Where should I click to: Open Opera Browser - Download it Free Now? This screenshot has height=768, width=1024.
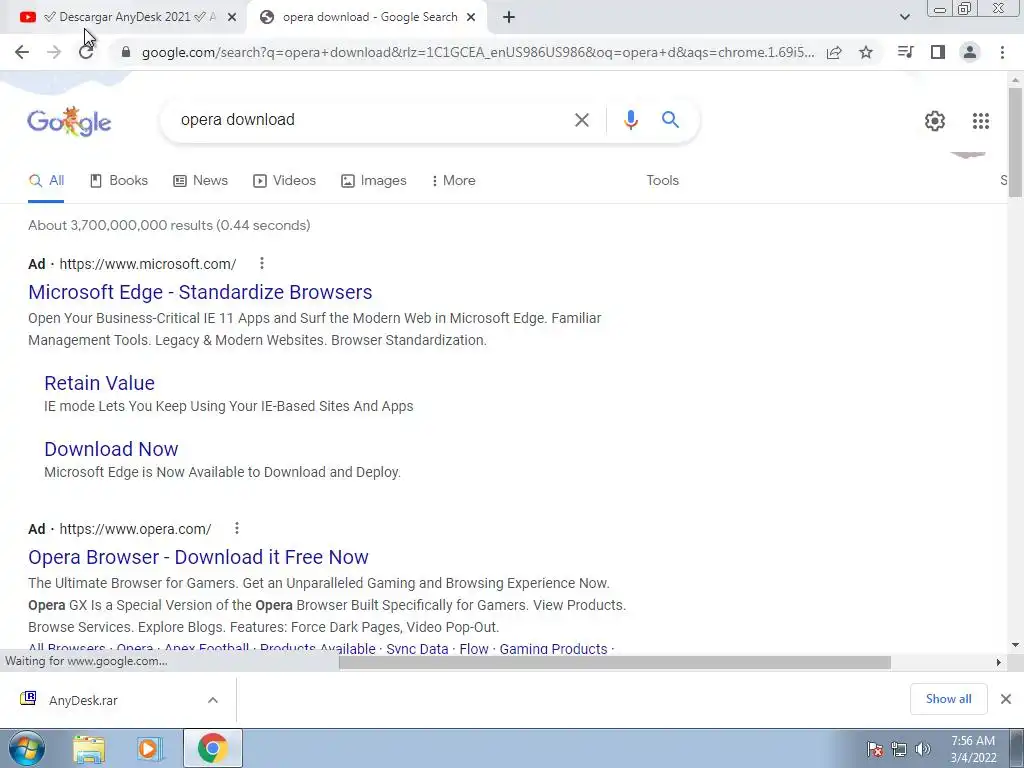198,557
